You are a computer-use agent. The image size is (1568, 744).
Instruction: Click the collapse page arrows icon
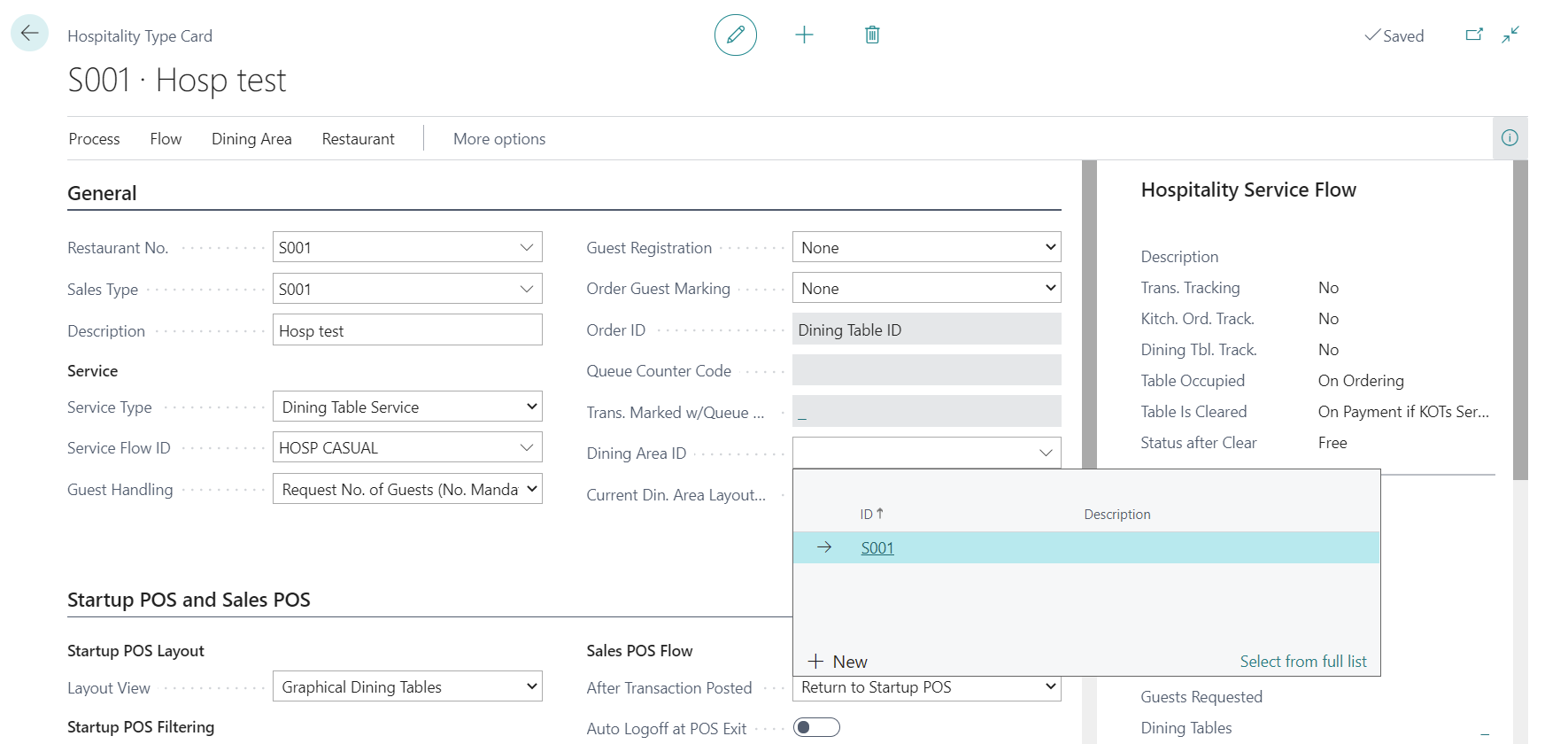tap(1510, 35)
